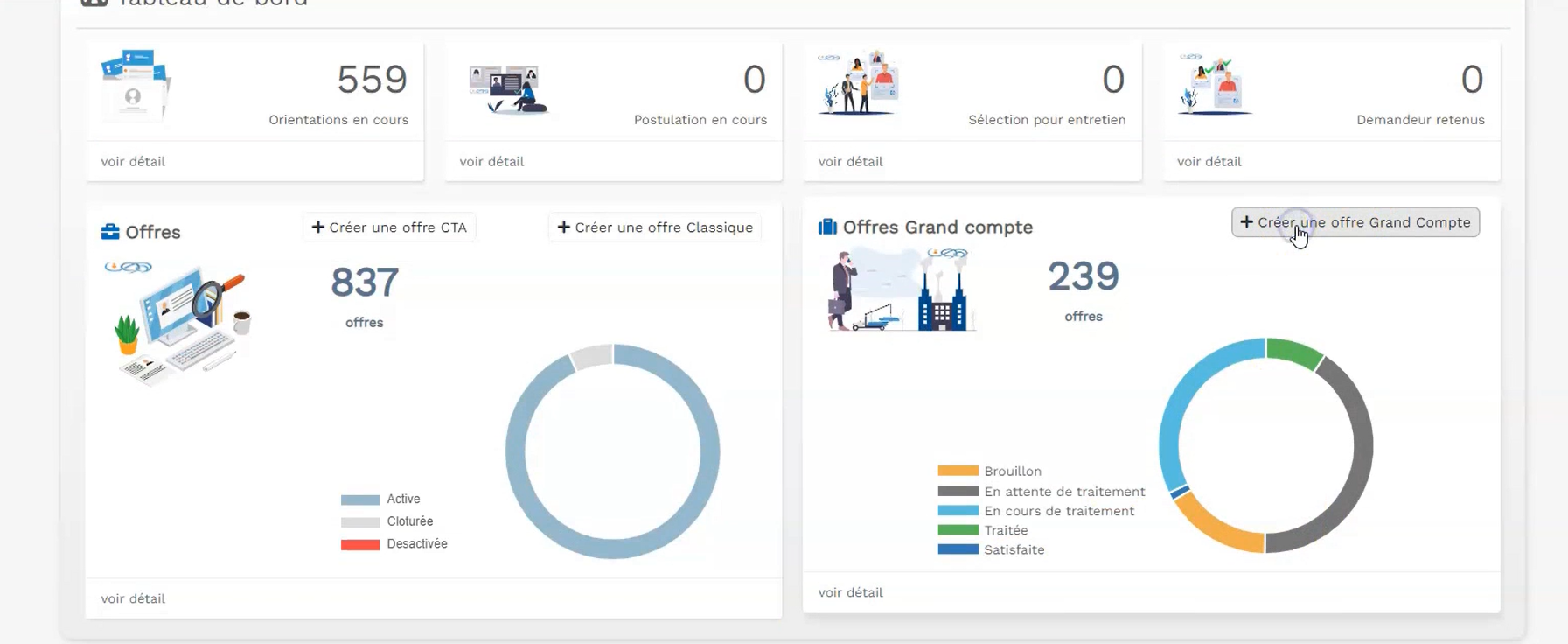Open voir détail under Orientations en cours
This screenshot has width=1568, height=644.
click(133, 161)
